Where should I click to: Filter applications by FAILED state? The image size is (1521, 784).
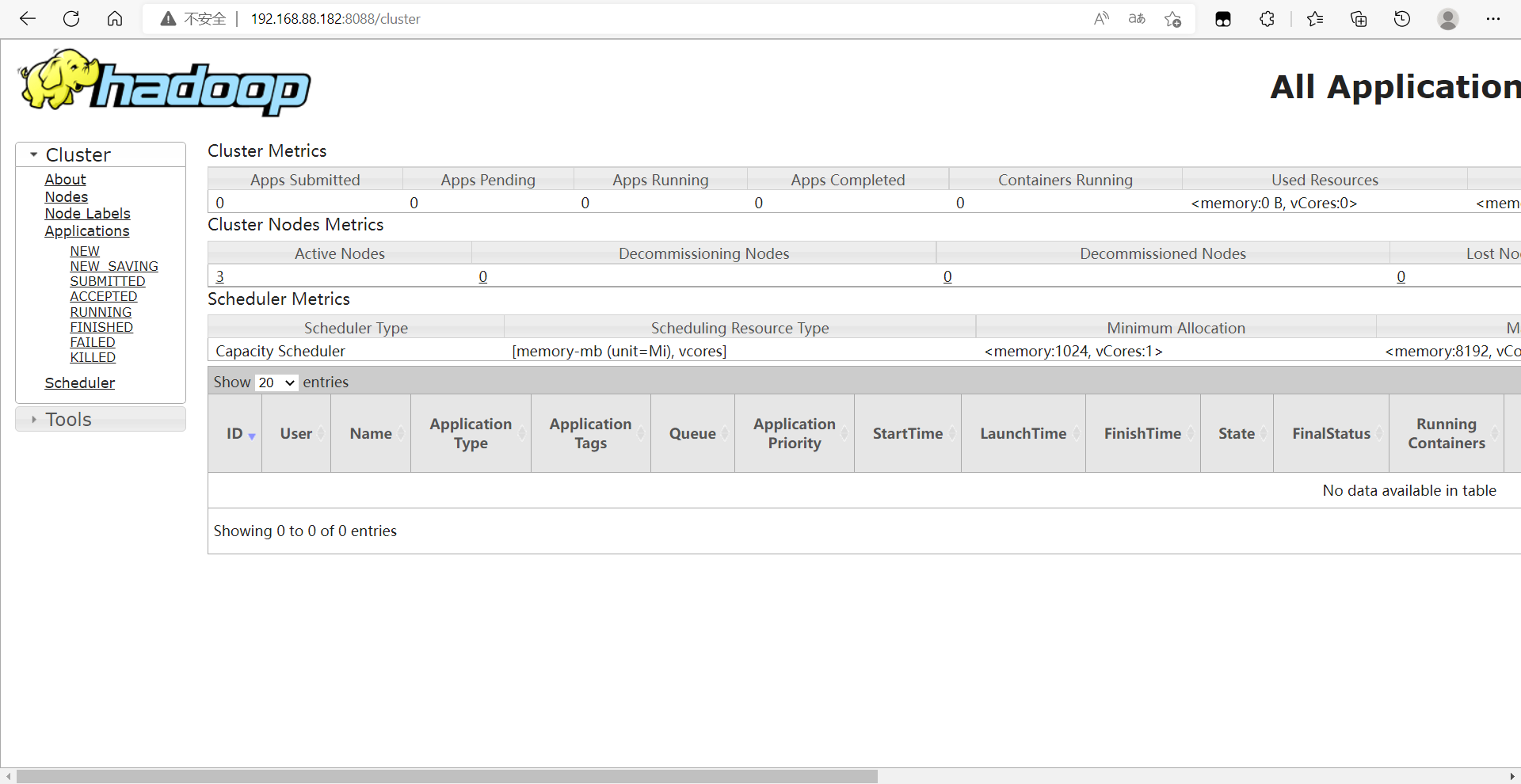pos(93,342)
